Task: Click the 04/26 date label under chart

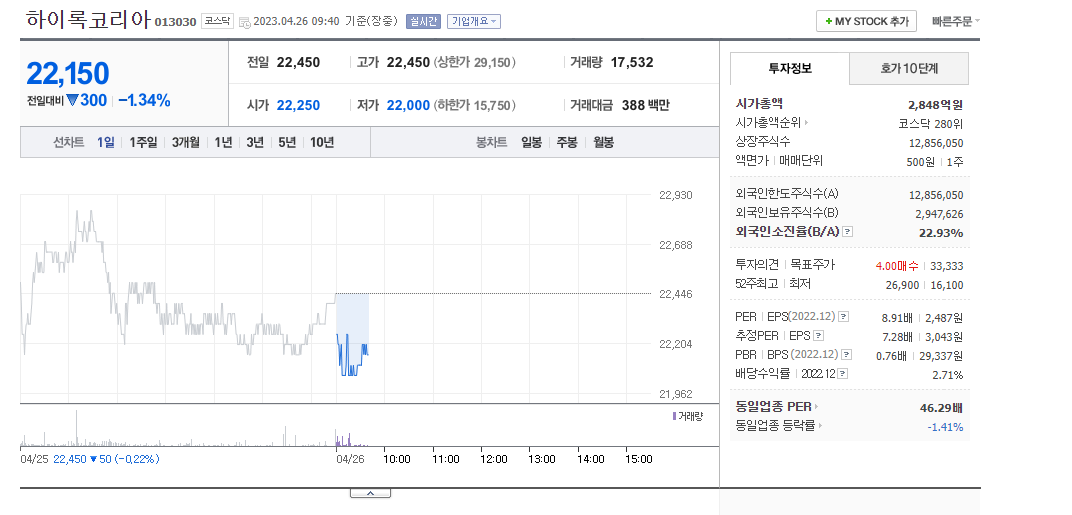Action: pos(350,459)
